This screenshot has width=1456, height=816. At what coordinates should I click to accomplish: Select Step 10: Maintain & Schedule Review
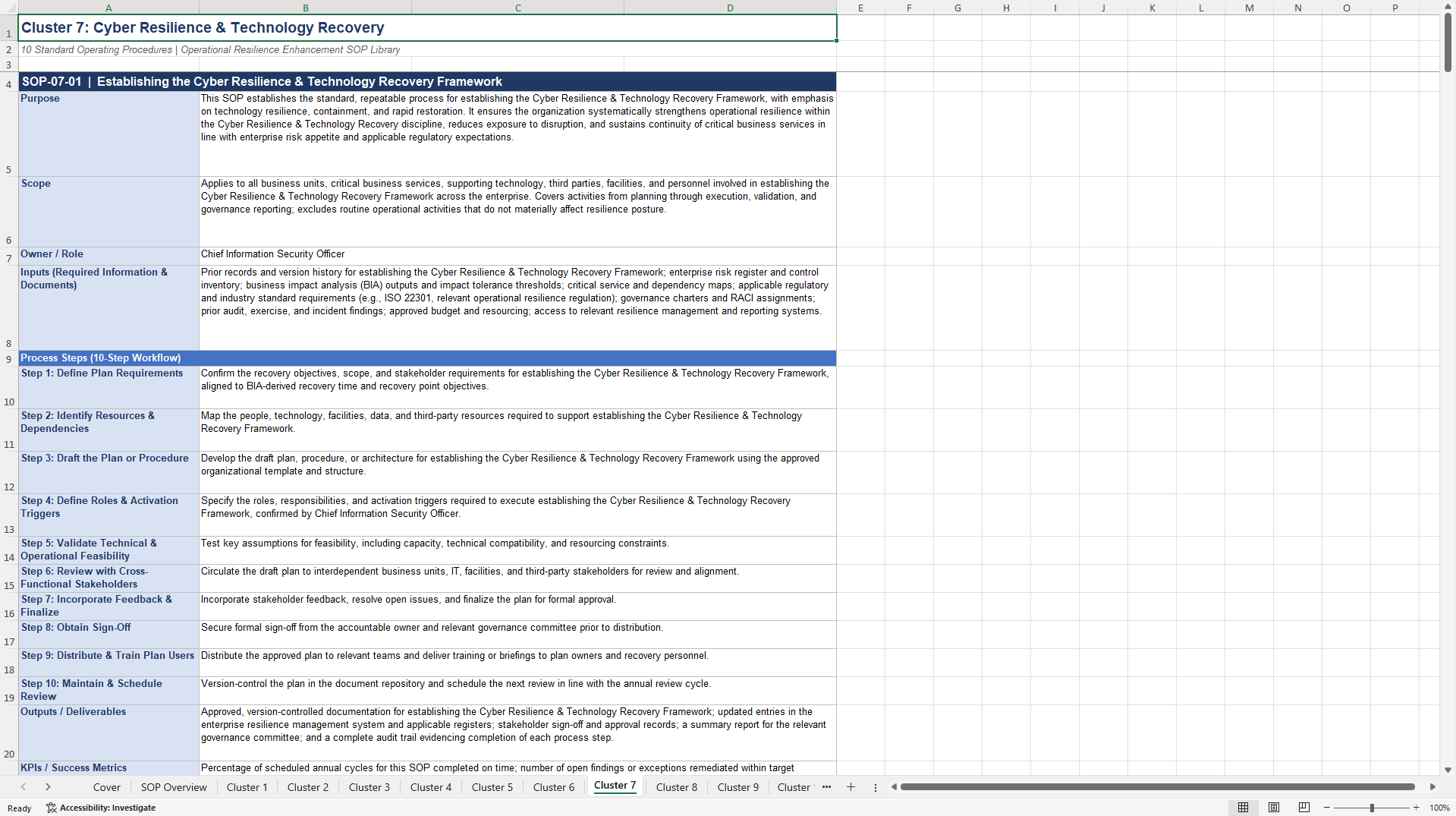[x=108, y=691]
